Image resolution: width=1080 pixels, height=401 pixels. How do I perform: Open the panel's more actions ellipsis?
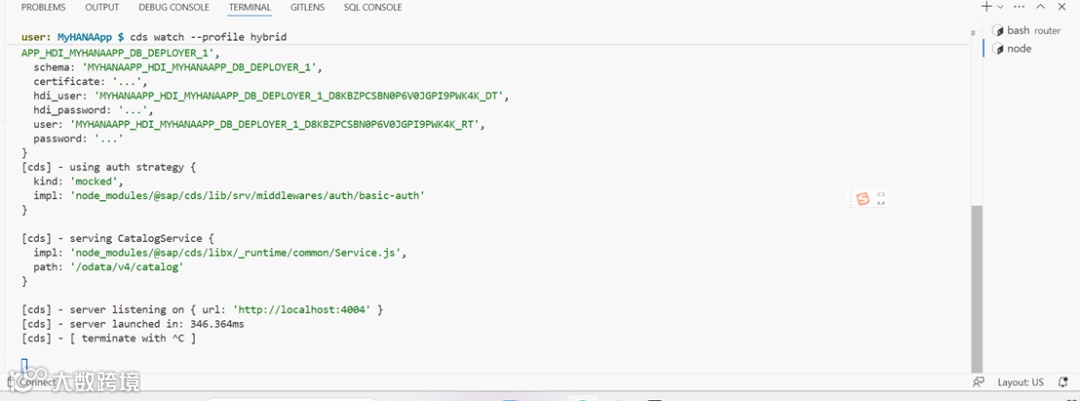coord(1020,7)
